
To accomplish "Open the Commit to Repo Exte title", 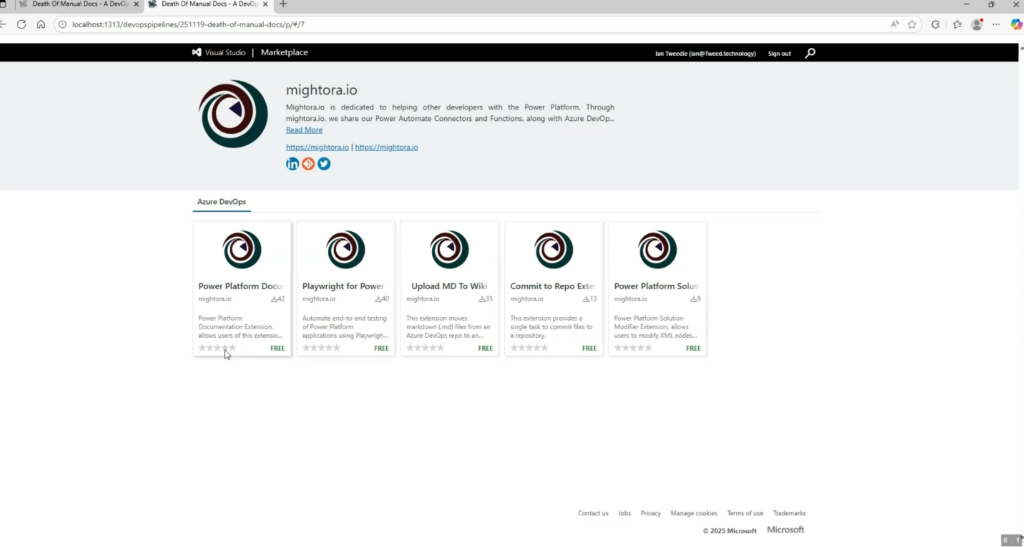I will [553, 286].
